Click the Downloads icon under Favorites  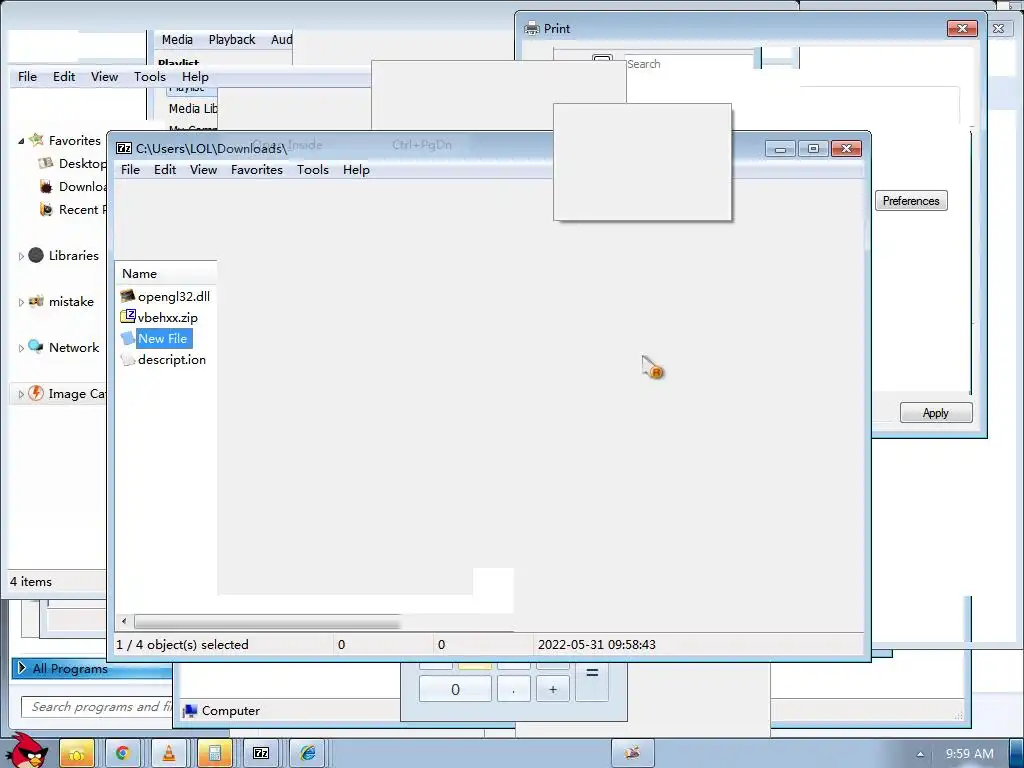(46, 187)
